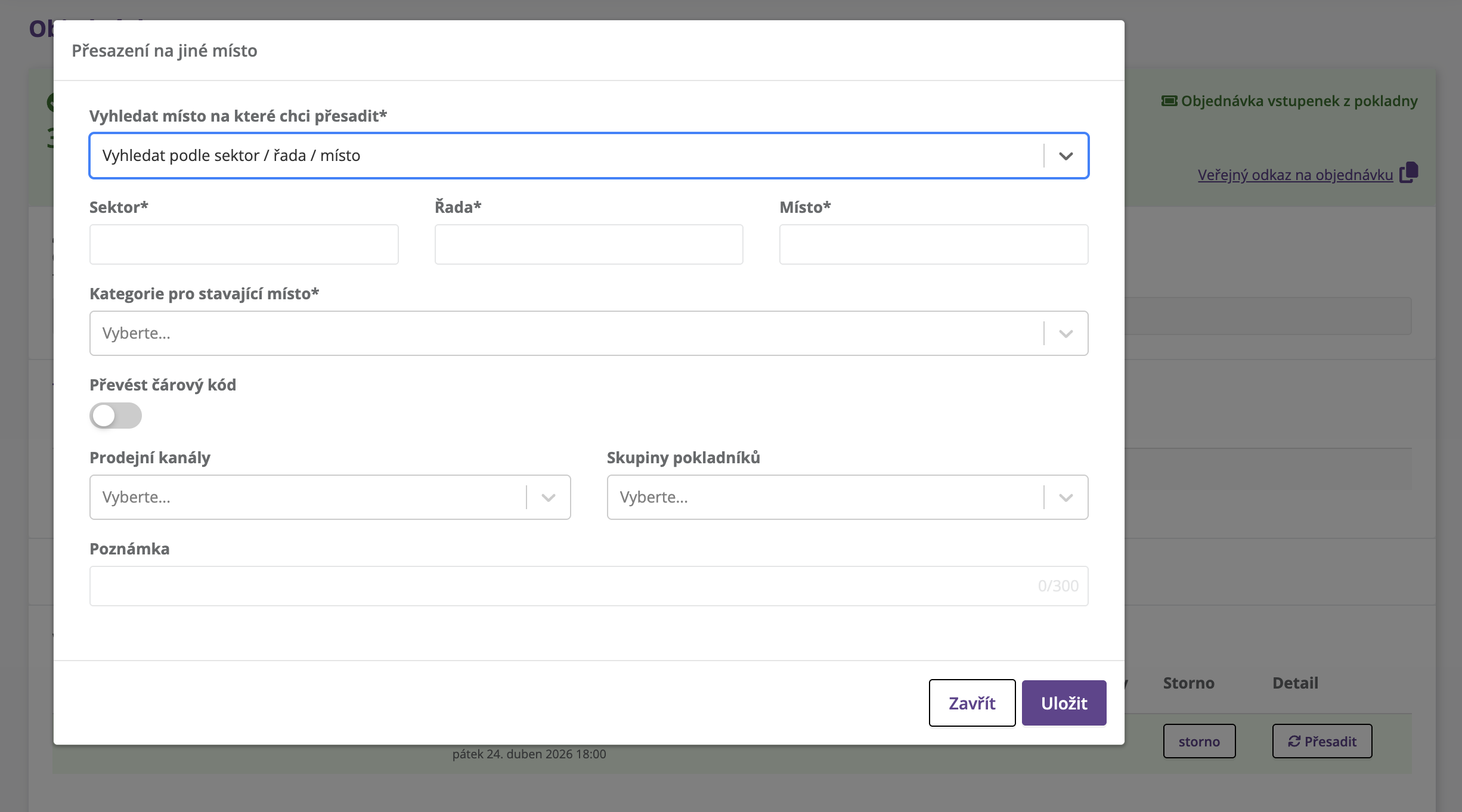The image size is (1462, 812).
Task: Click the copy icon beside public order link
Action: (x=1409, y=173)
